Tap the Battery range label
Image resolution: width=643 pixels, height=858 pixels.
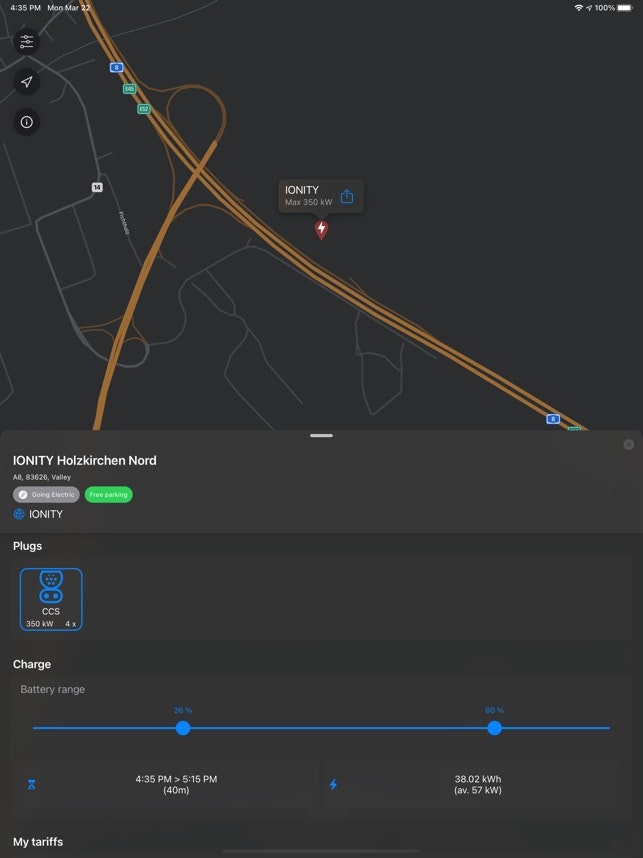53,689
